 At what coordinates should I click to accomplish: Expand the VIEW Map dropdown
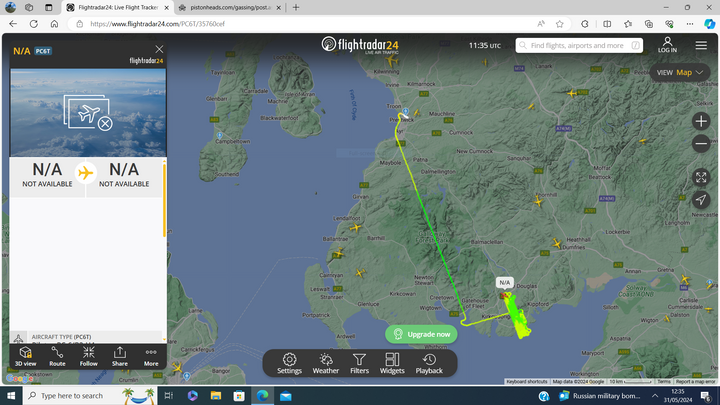(680, 73)
